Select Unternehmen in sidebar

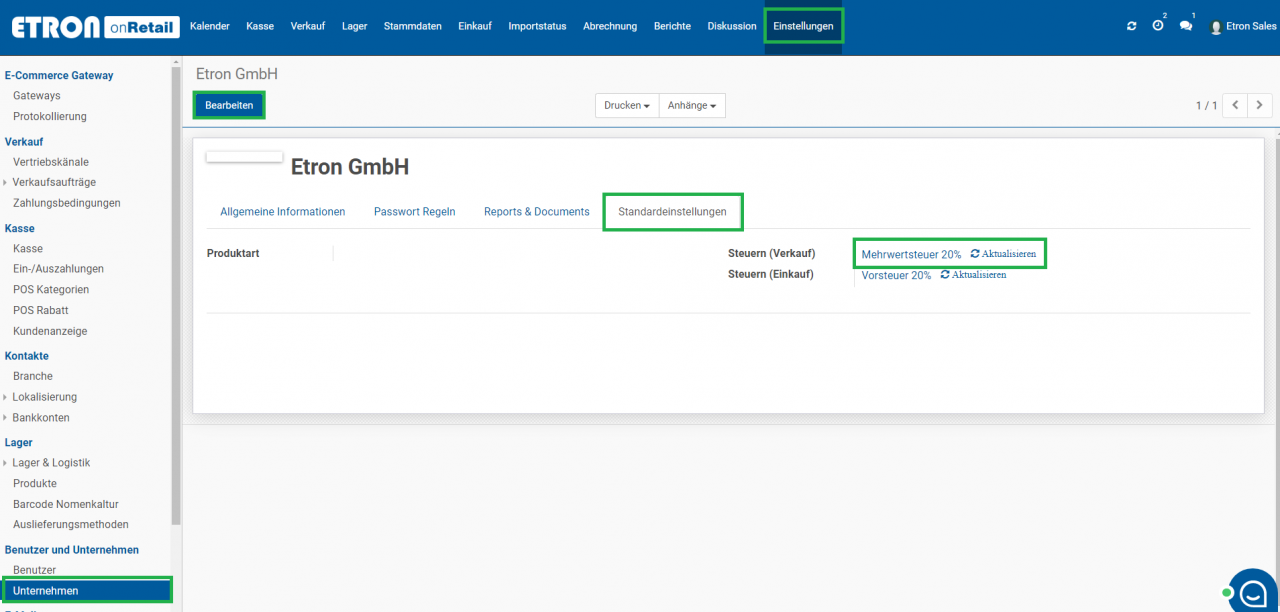click(x=86, y=591)
